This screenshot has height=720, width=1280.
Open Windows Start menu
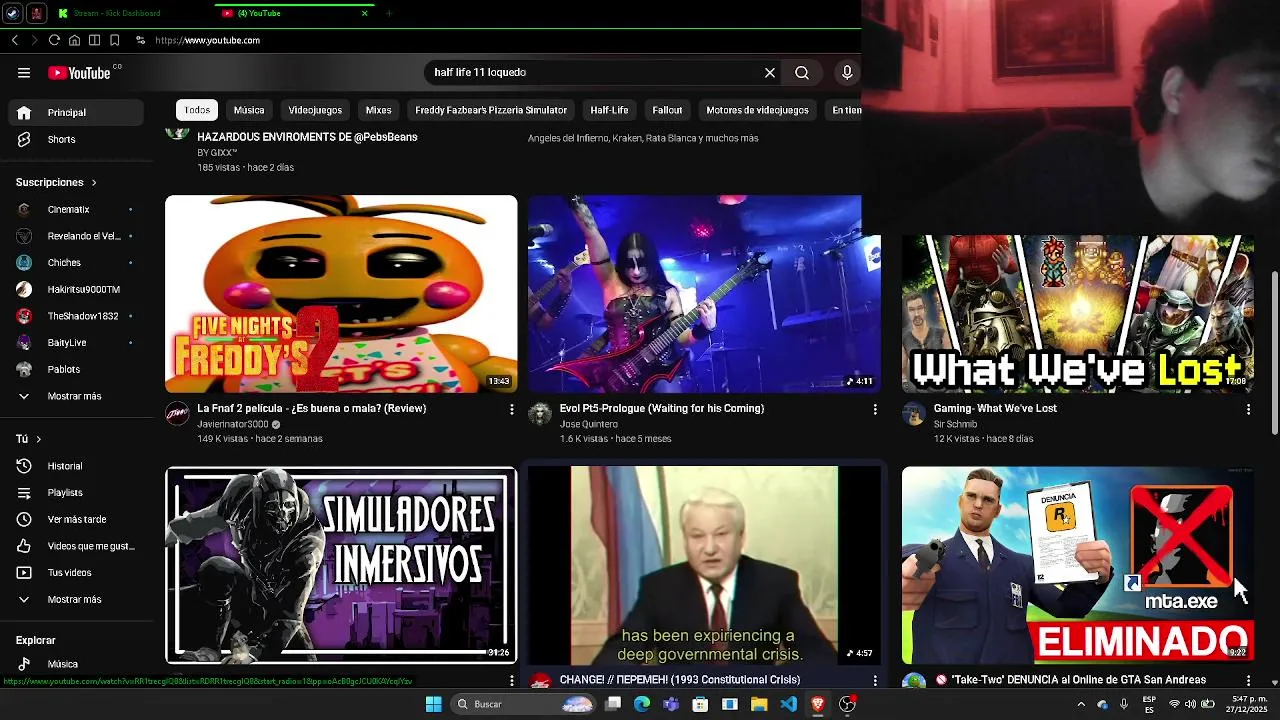[433, 704]
